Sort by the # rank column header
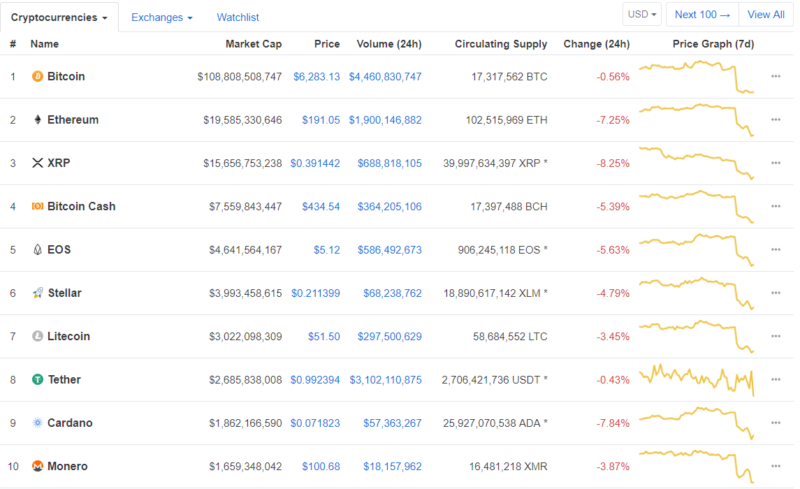800x489 pixels. point(13,44)
